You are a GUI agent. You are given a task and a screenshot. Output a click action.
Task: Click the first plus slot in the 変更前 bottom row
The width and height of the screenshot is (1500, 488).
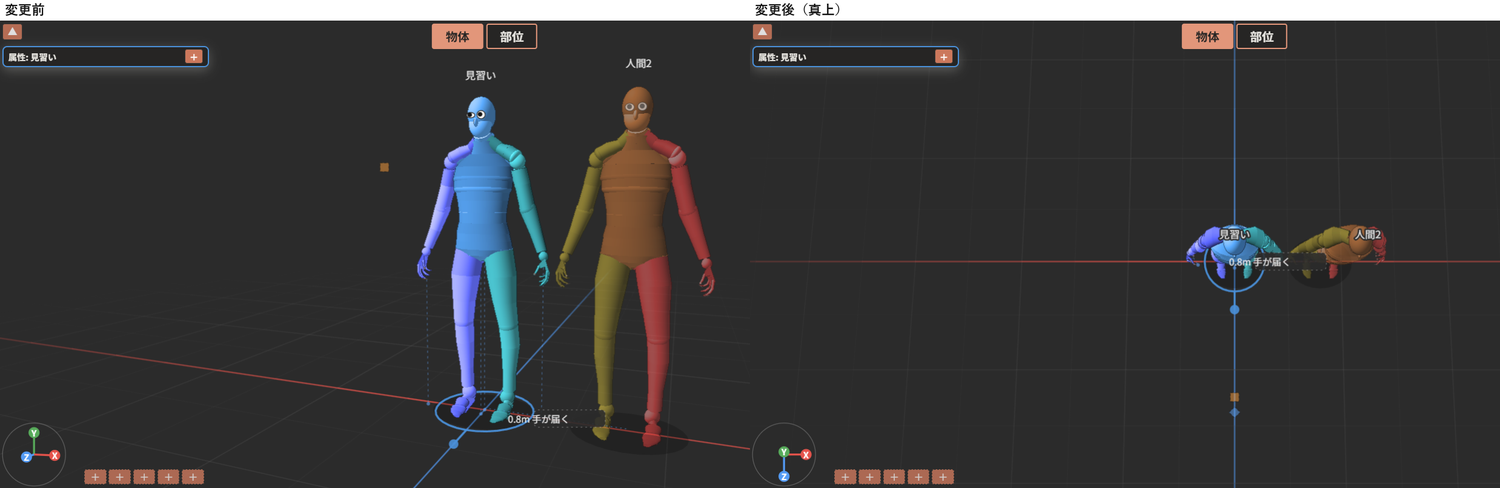pos(95,477)
